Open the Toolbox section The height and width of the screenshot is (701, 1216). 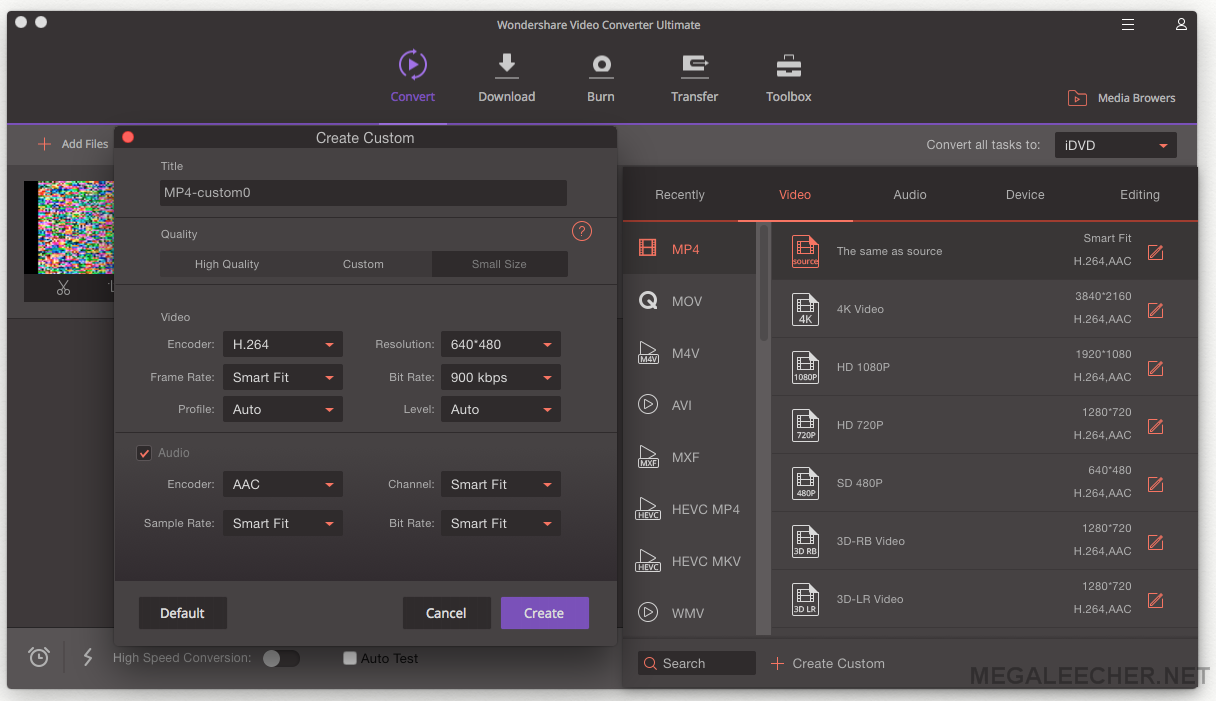(x=789, y=76)
